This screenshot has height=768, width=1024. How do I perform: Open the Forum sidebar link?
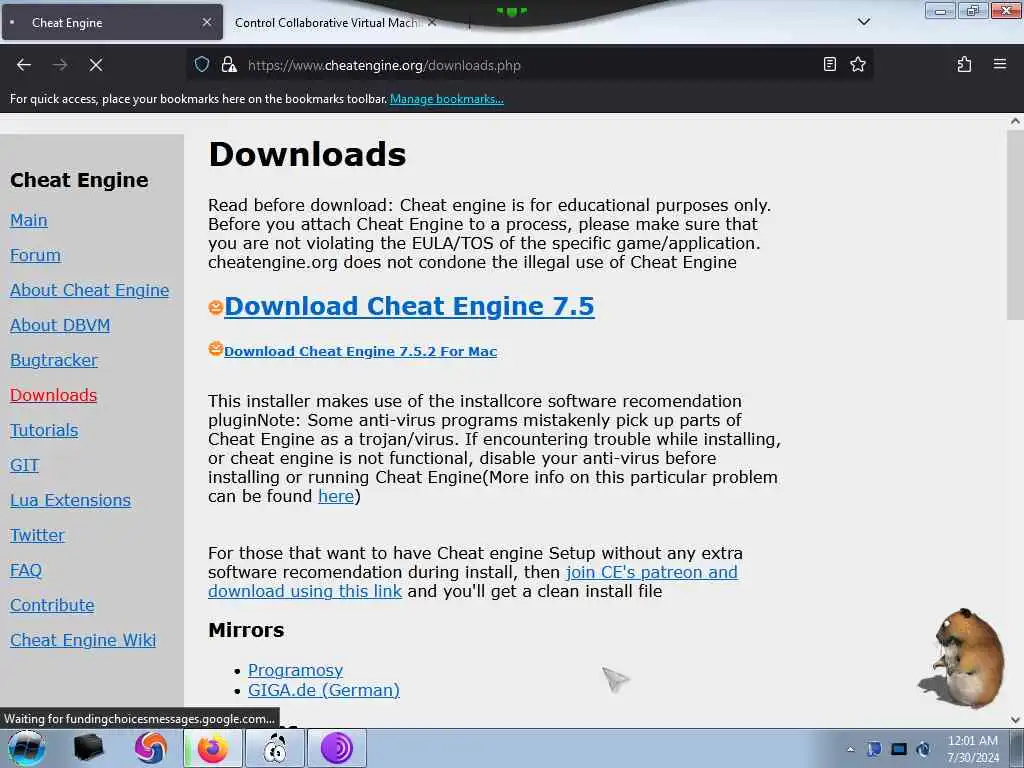click(x=35, y=255)
